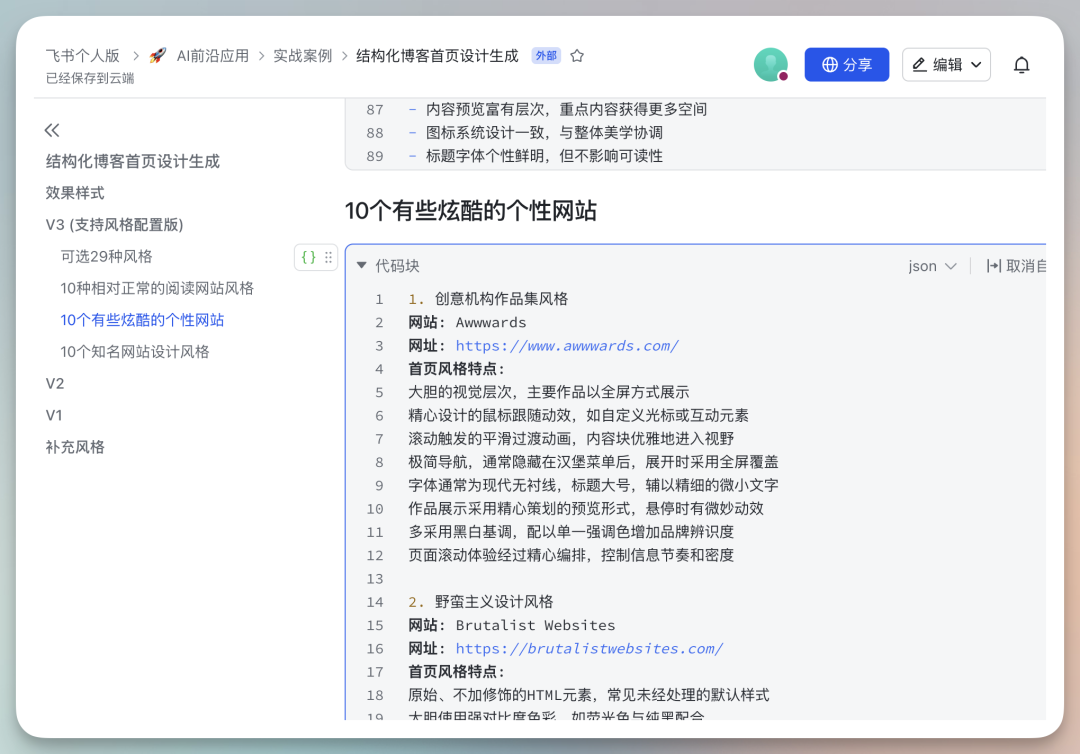Collapse the 代码块 disclosure triangle

click(362, 265)
